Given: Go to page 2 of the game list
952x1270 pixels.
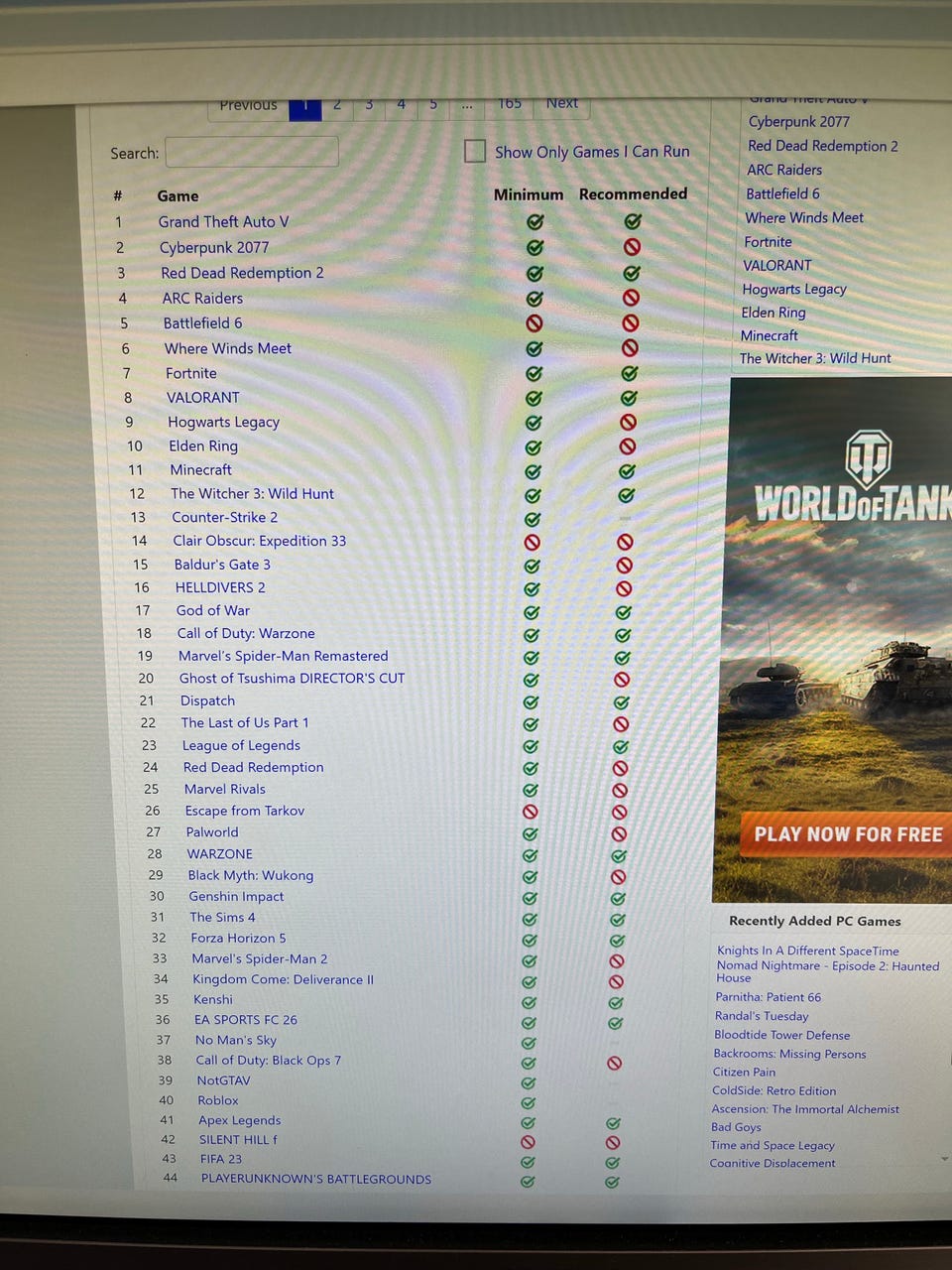Looking at the screenshot, I should coord(337,105).
